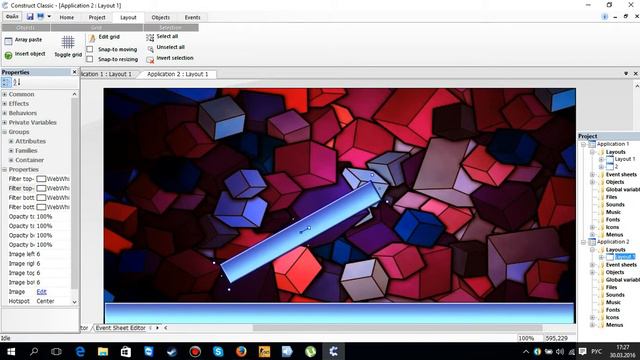Open Skype from the taskbar
Viewport: 640px width, 360px height.
coord(218,351)
